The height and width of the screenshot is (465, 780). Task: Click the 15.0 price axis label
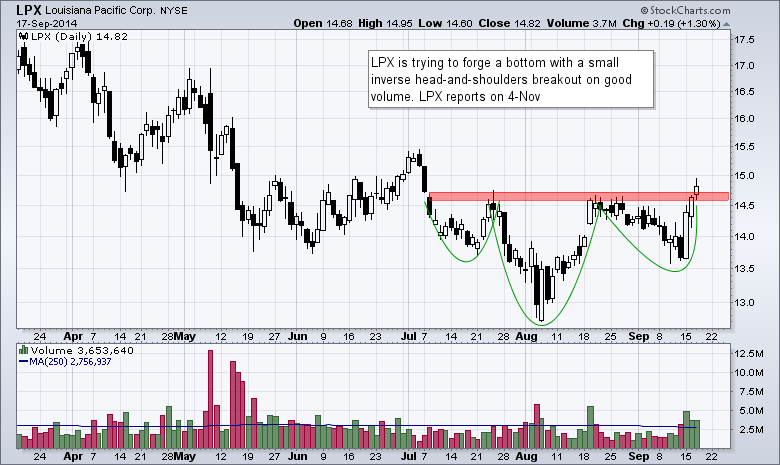(744, 176)
